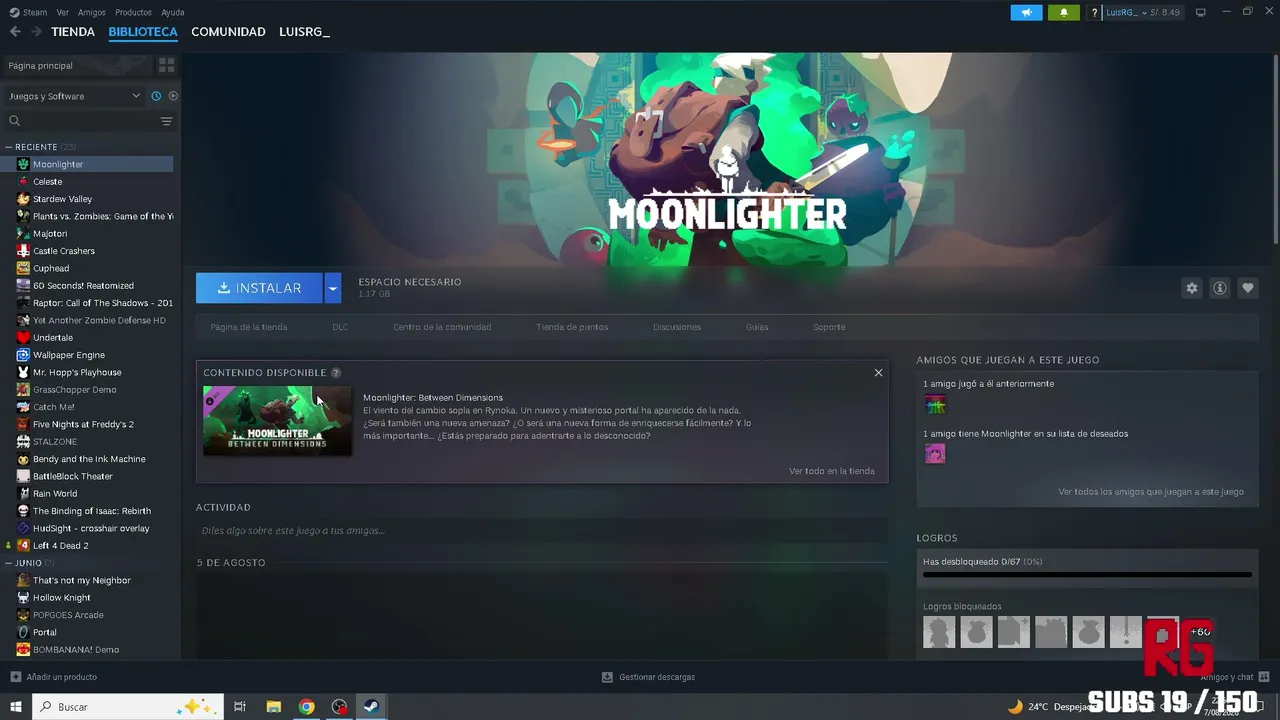The height and width of the screenshot is (720, 1280).
Task: Go forward with the navigation arrow
Action: pyautogui.click(x=36, y=32)
